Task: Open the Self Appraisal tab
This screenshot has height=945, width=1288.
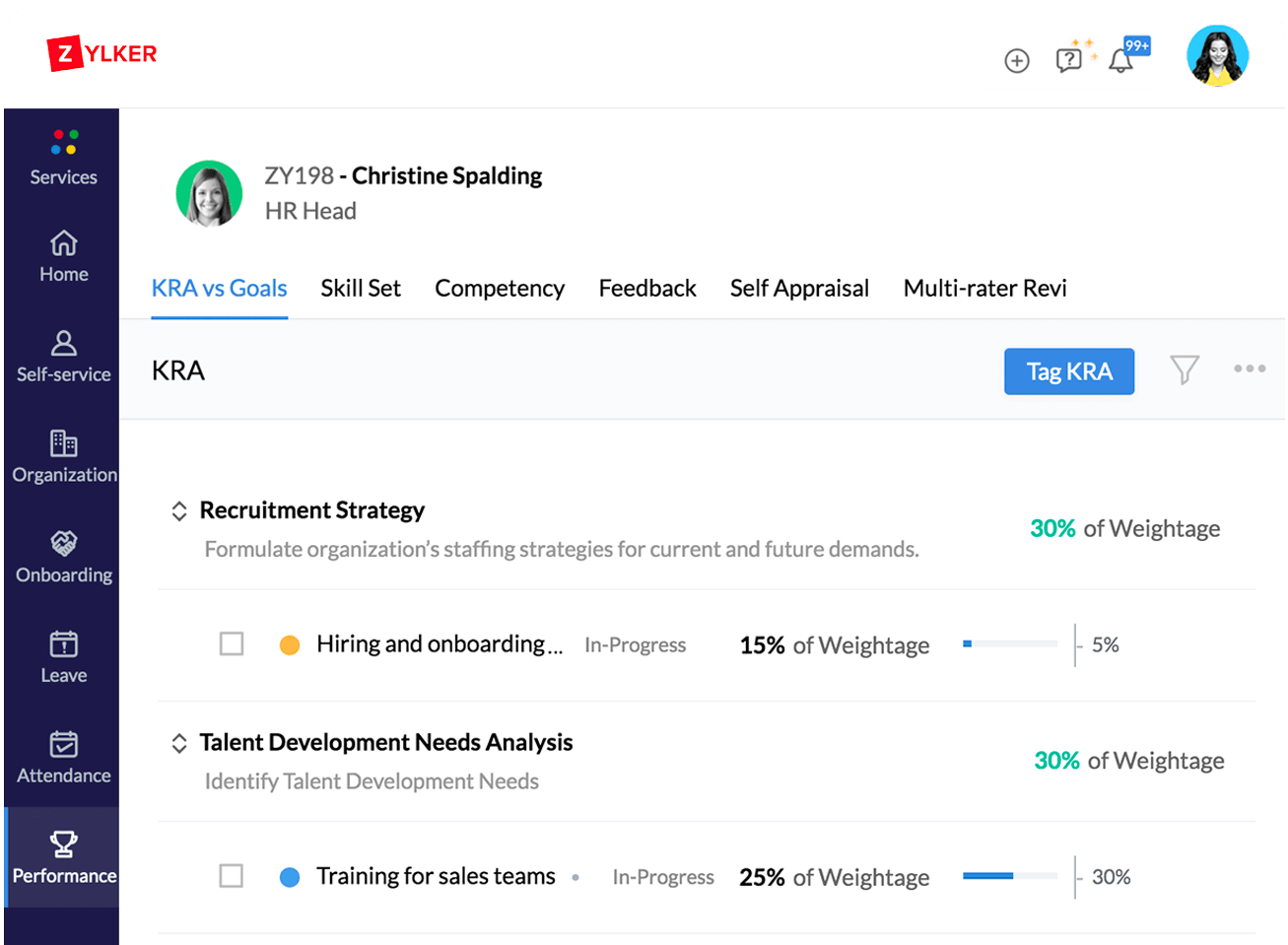Action: click(x=799, y=288)
